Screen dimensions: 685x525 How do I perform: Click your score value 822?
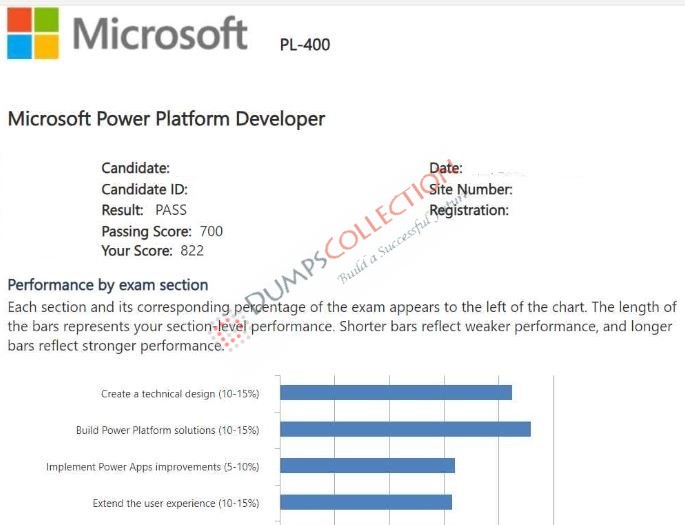192,251
